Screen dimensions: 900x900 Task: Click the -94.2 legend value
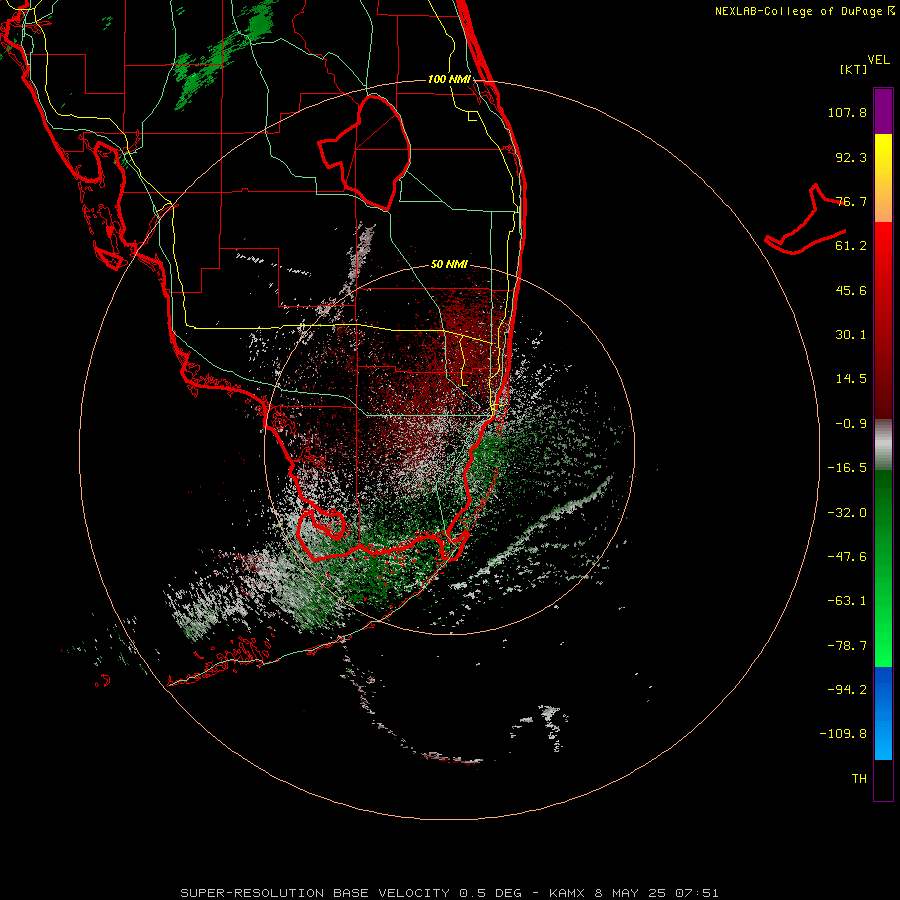pyautogui.click(x=847, y=689)
